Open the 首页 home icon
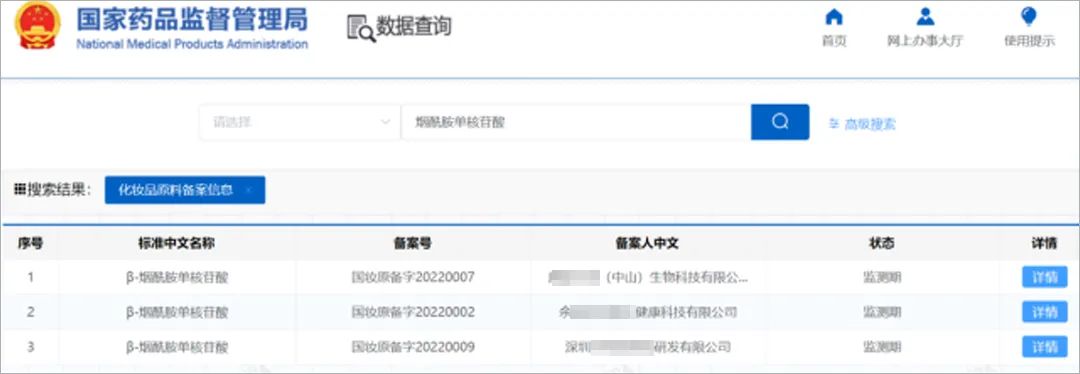1080x374 pixels. [x=834, y=17]
